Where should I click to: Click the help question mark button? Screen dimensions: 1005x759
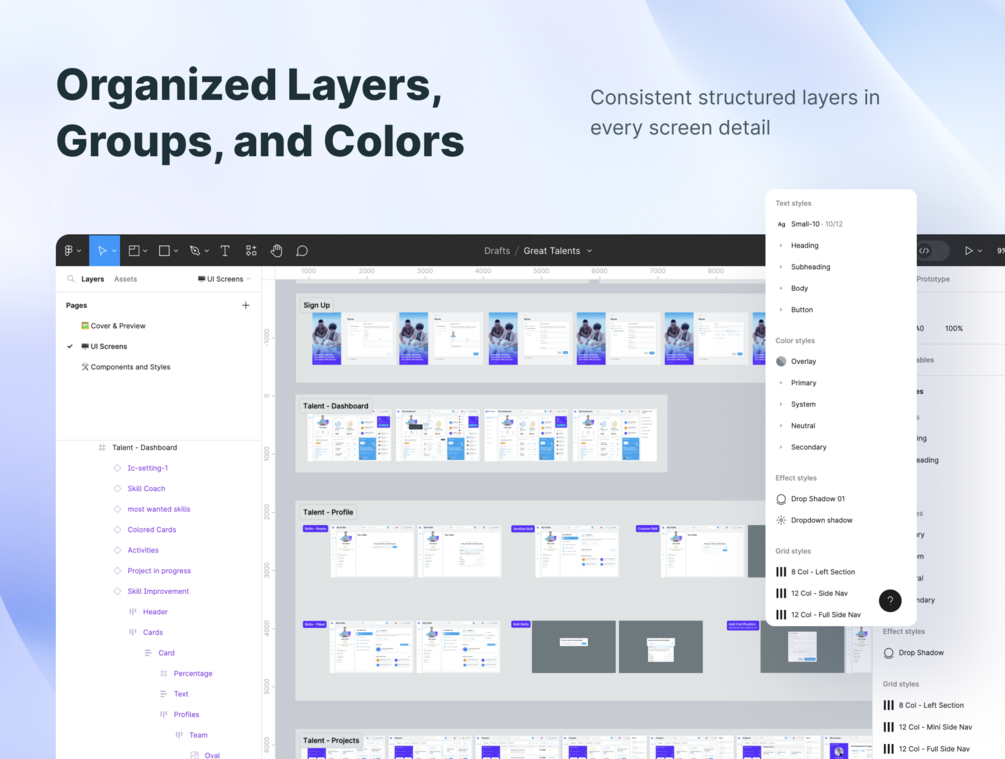click(x=890, y=601)
